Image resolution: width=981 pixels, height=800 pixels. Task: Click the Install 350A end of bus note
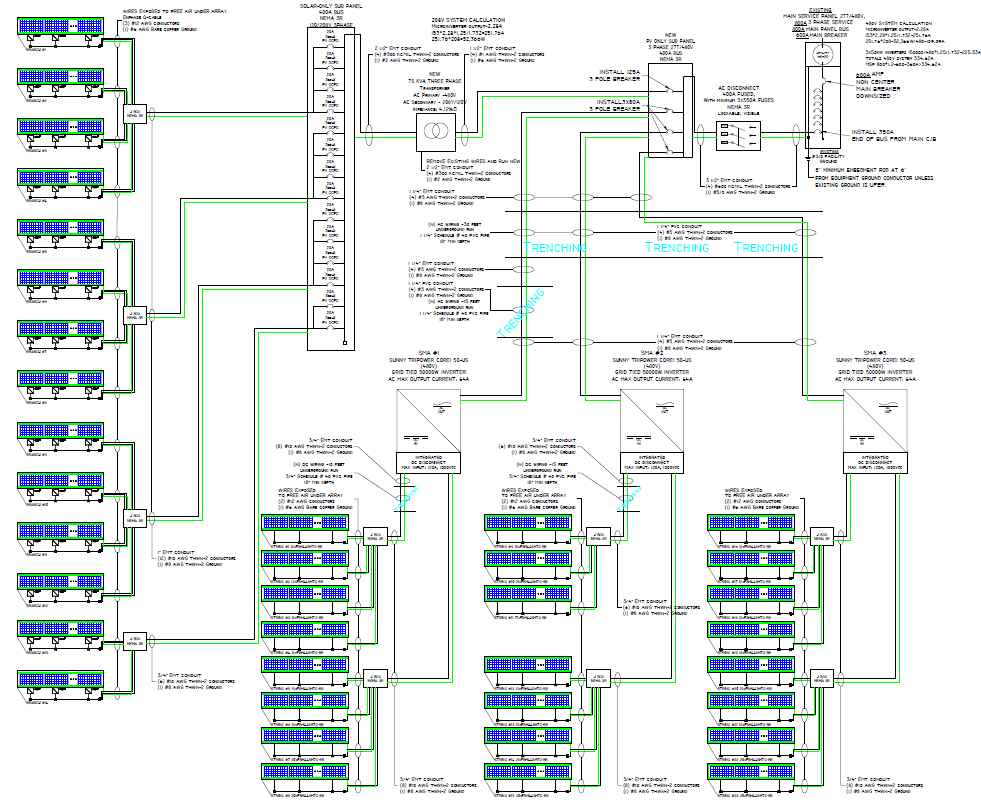(x=876, y=135)
